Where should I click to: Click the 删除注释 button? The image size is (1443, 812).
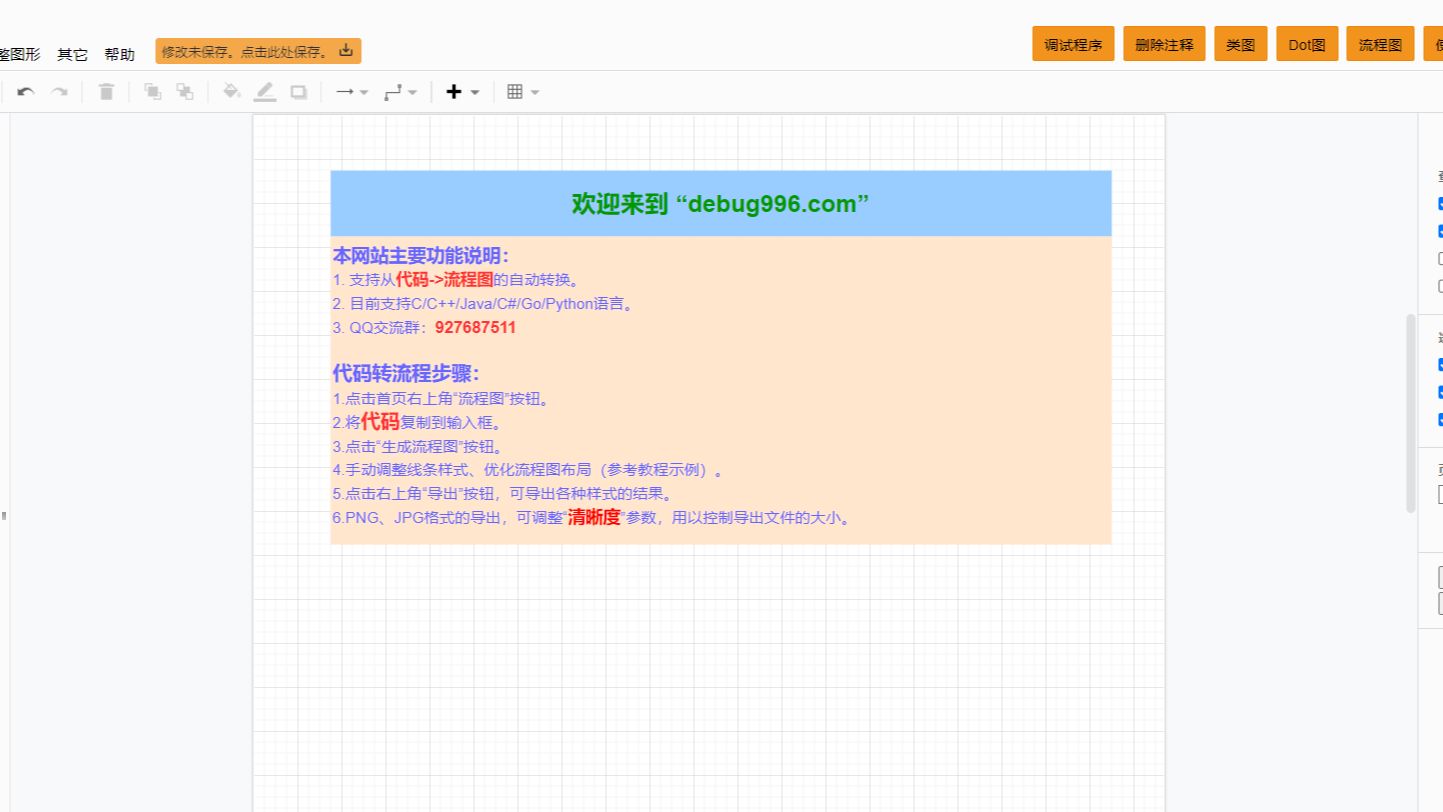[x=1164, y=44]
